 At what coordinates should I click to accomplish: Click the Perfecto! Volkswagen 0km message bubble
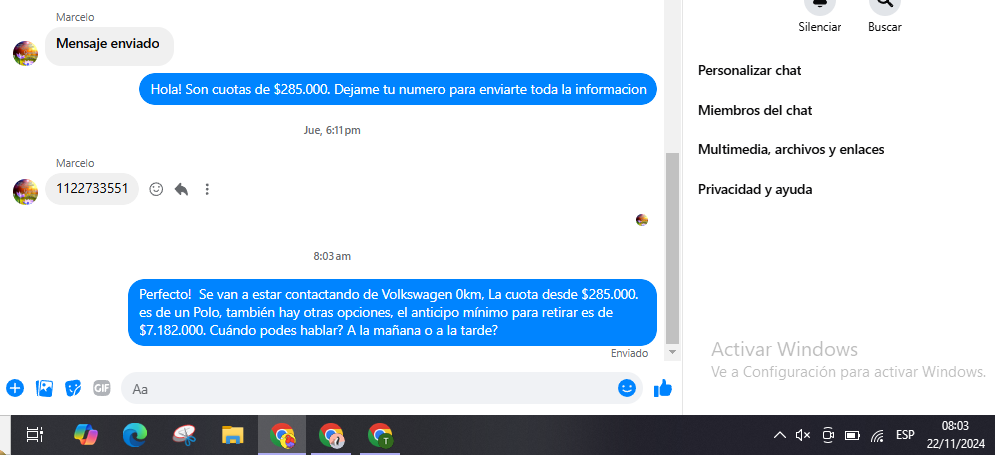[392, 313]
